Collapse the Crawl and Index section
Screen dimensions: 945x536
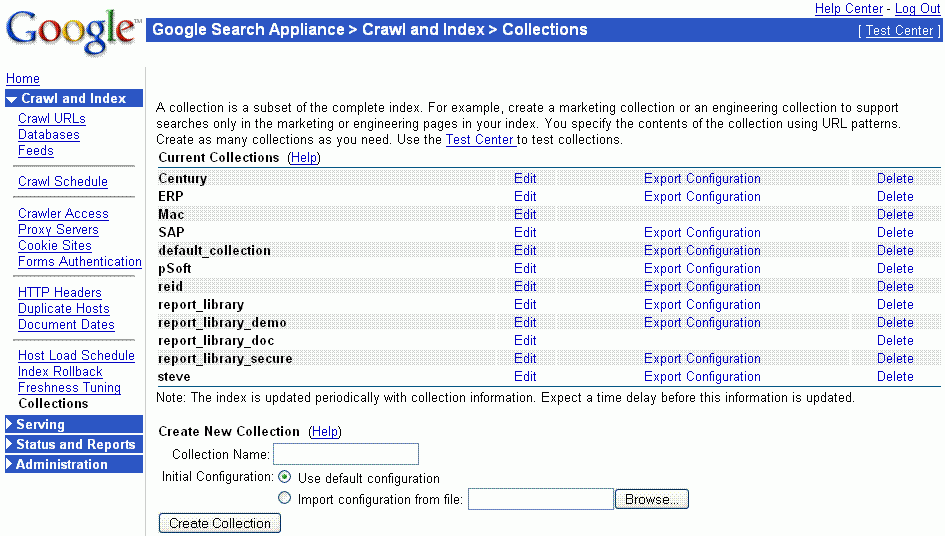[74, 98]
